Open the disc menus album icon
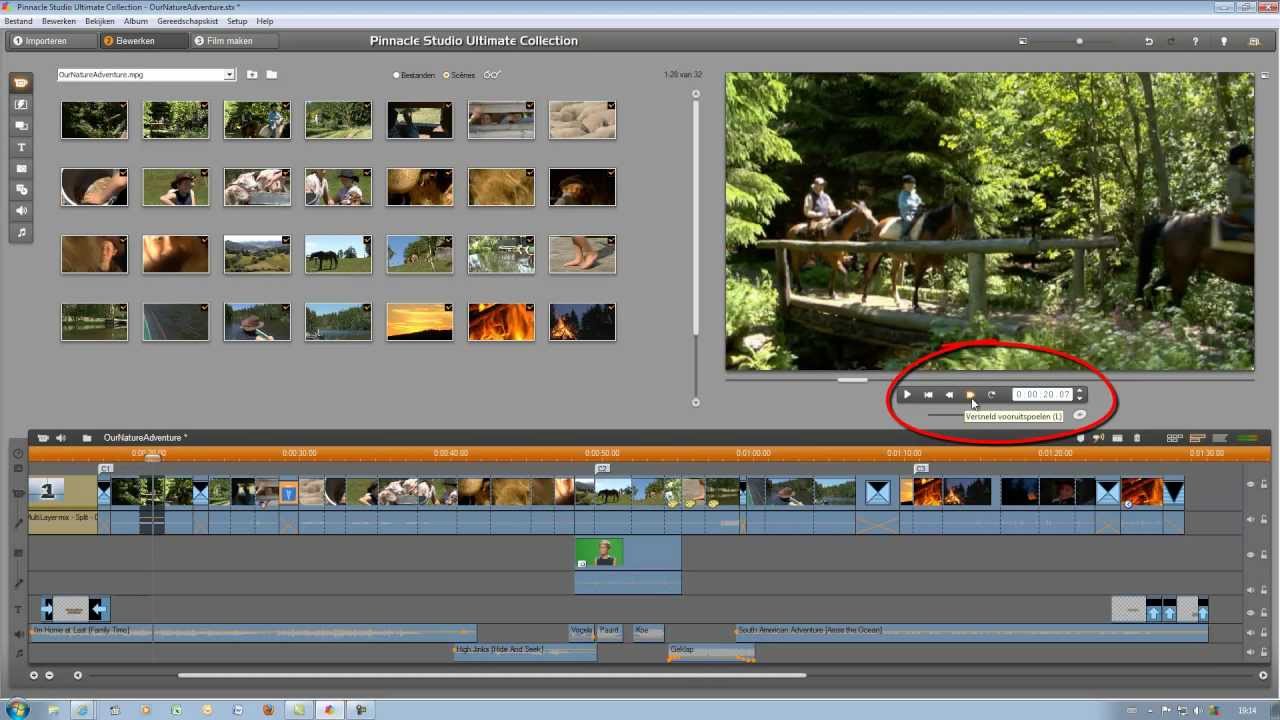Image resolution: width=1280 pixels, height=720 pixels. 21,190
